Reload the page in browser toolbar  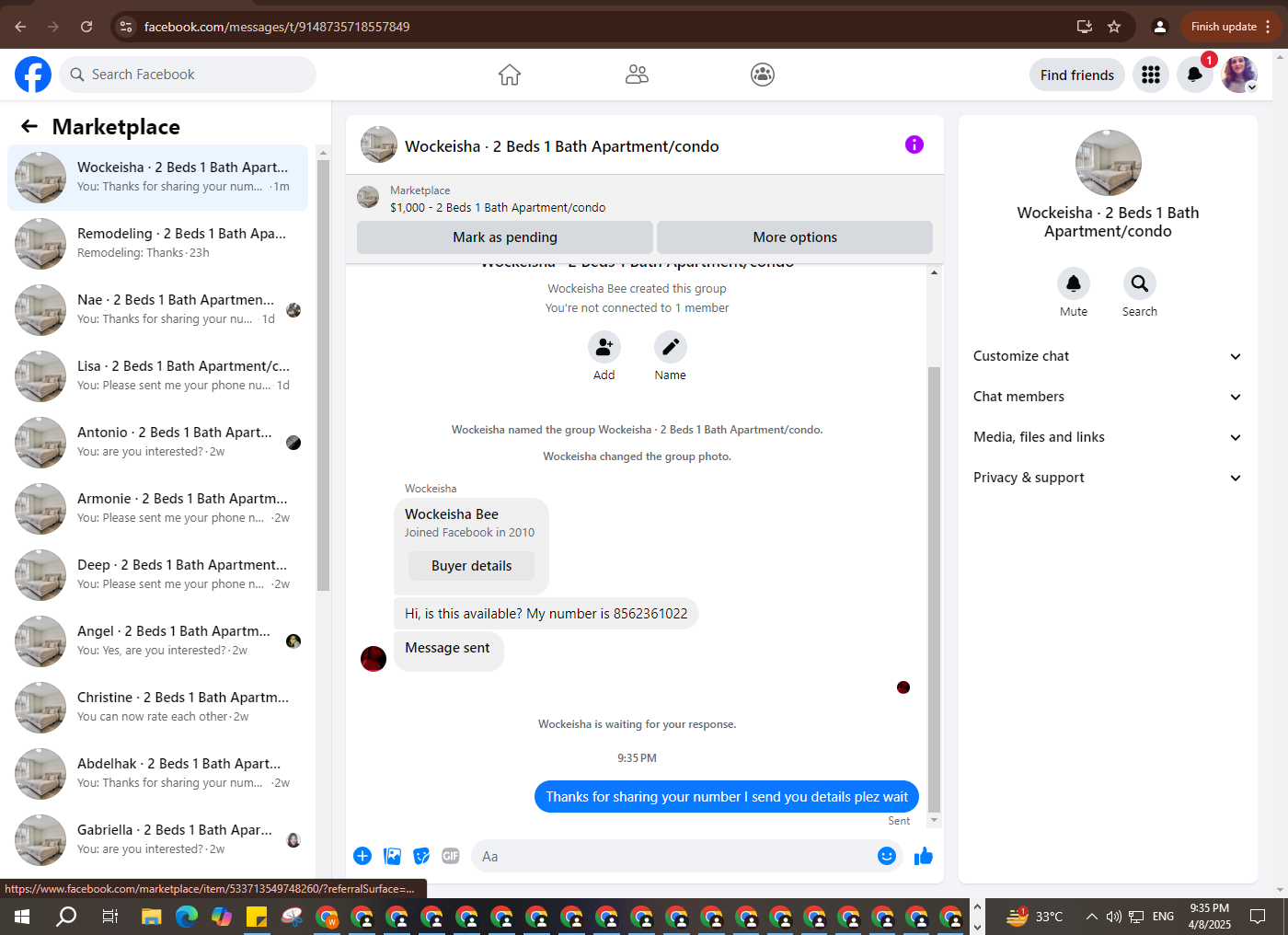pos(86,27)
